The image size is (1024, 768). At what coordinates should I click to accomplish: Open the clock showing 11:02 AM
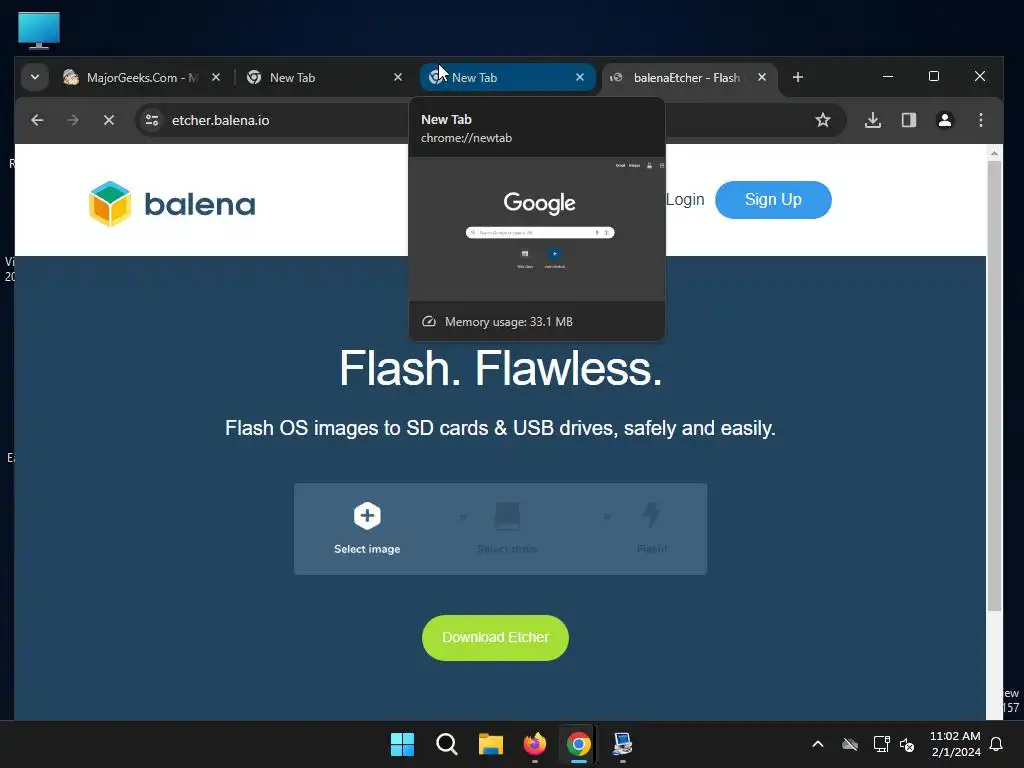(x=955, y=744)
